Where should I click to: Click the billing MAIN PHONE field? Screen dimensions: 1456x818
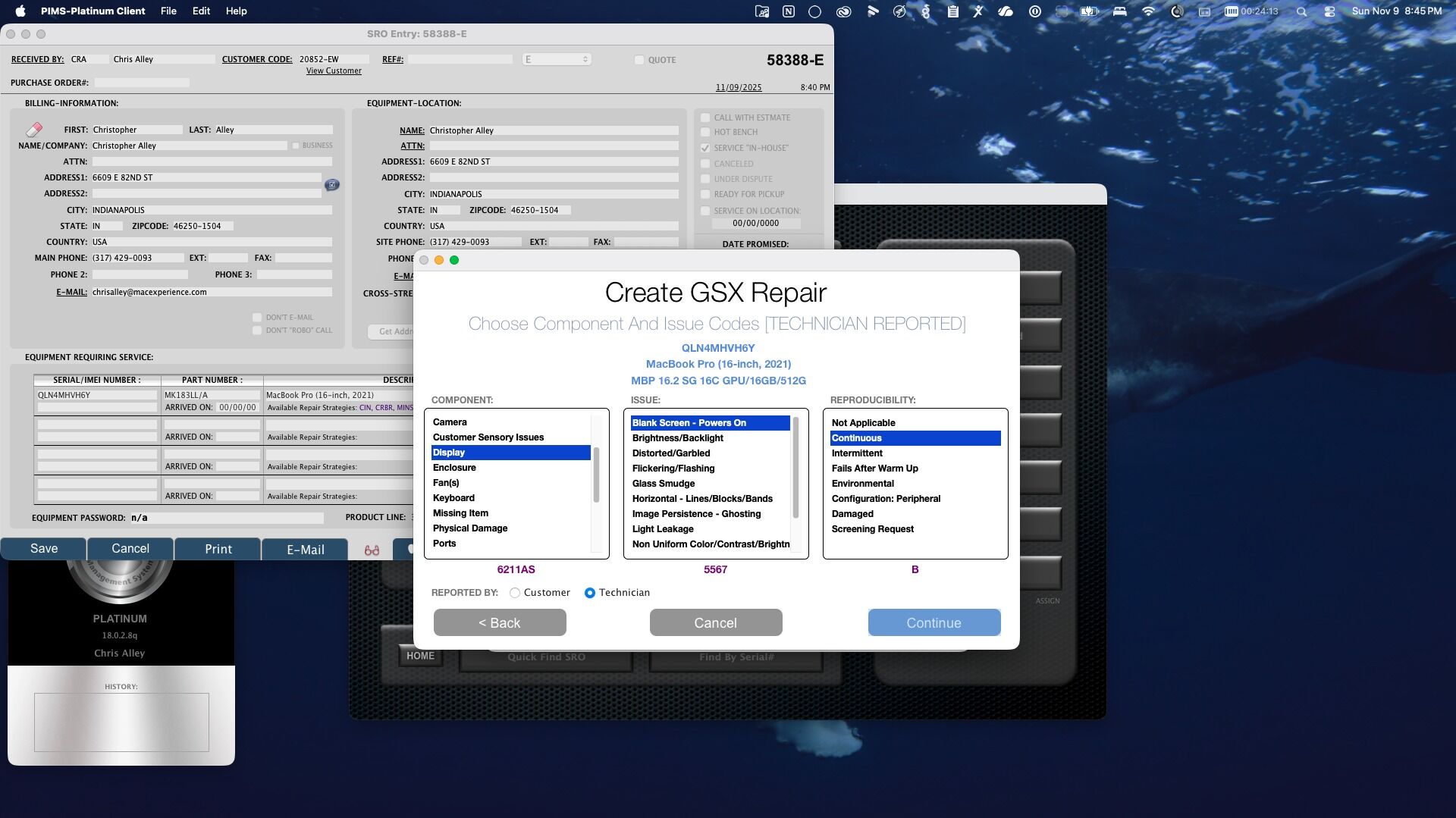(x=138, y=258)
